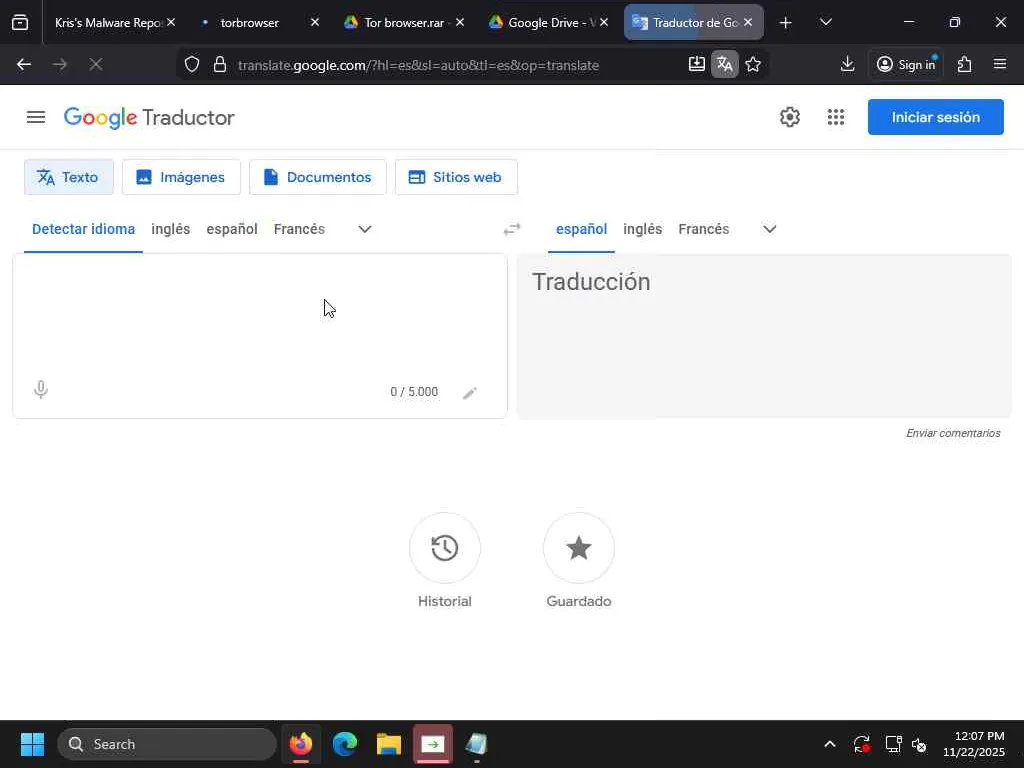1024x768 pixels.
Task: Open the Firefox application menu
Action: (x=999, y=64)
